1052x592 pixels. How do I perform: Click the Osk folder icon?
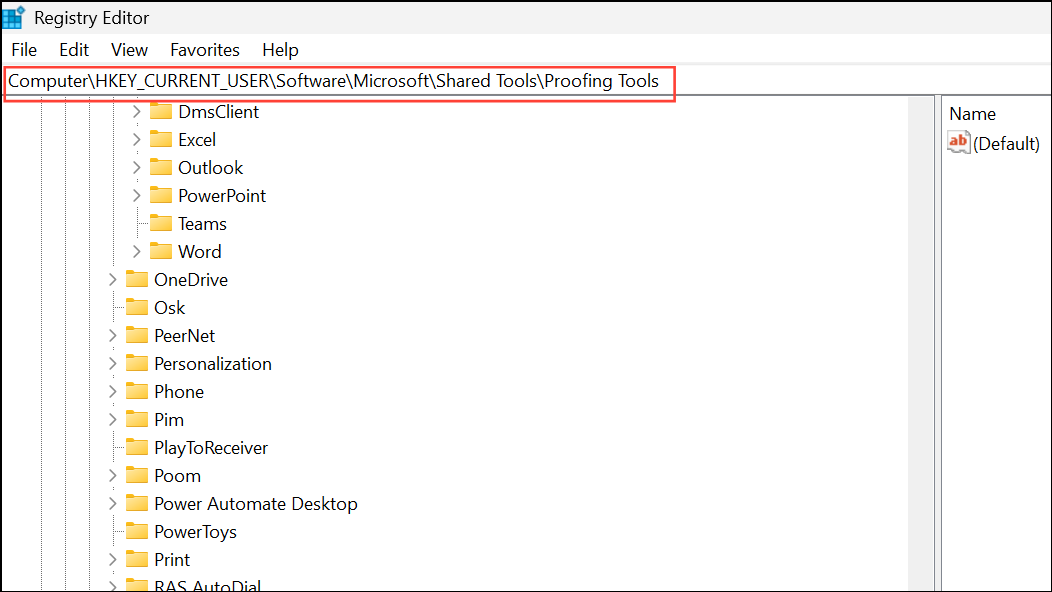tap(137, 307)
